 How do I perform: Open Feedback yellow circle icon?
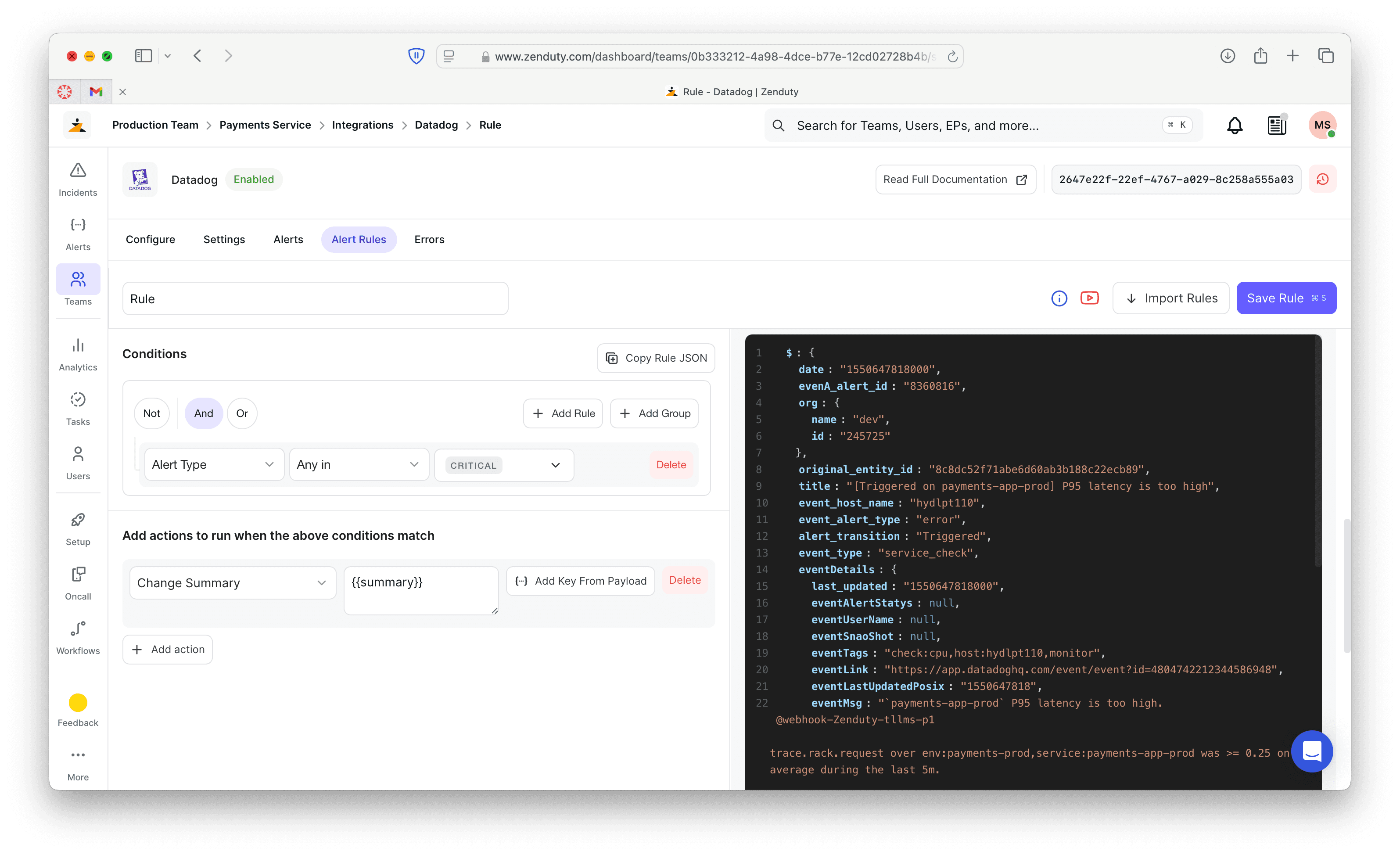(78, 703)
